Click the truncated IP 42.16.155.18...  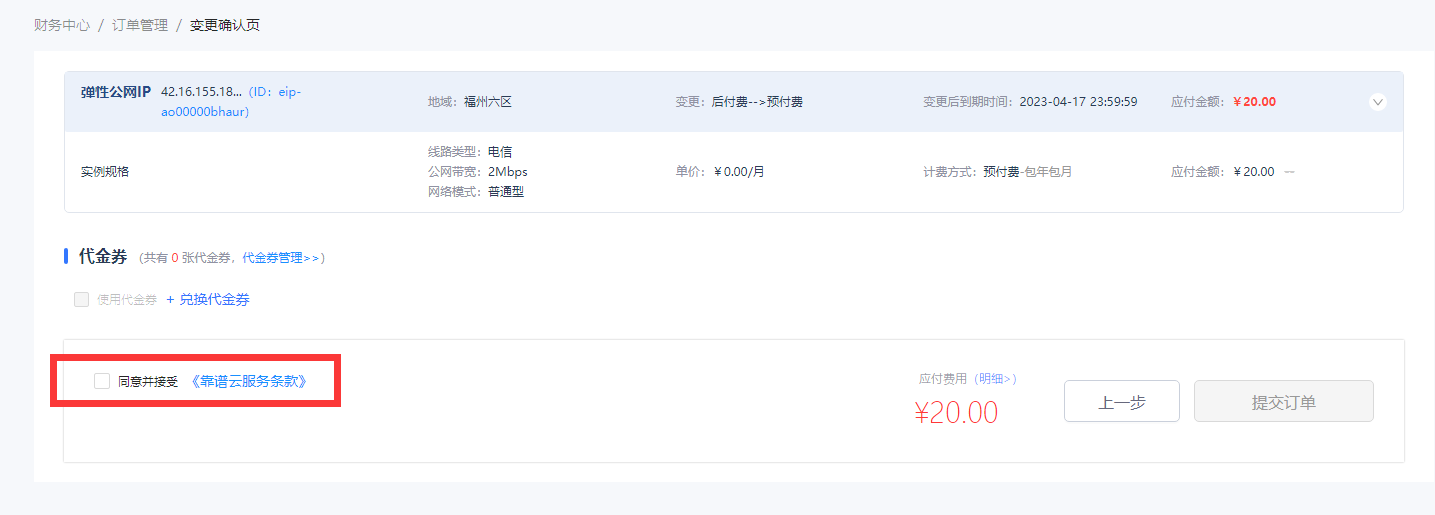201,91
